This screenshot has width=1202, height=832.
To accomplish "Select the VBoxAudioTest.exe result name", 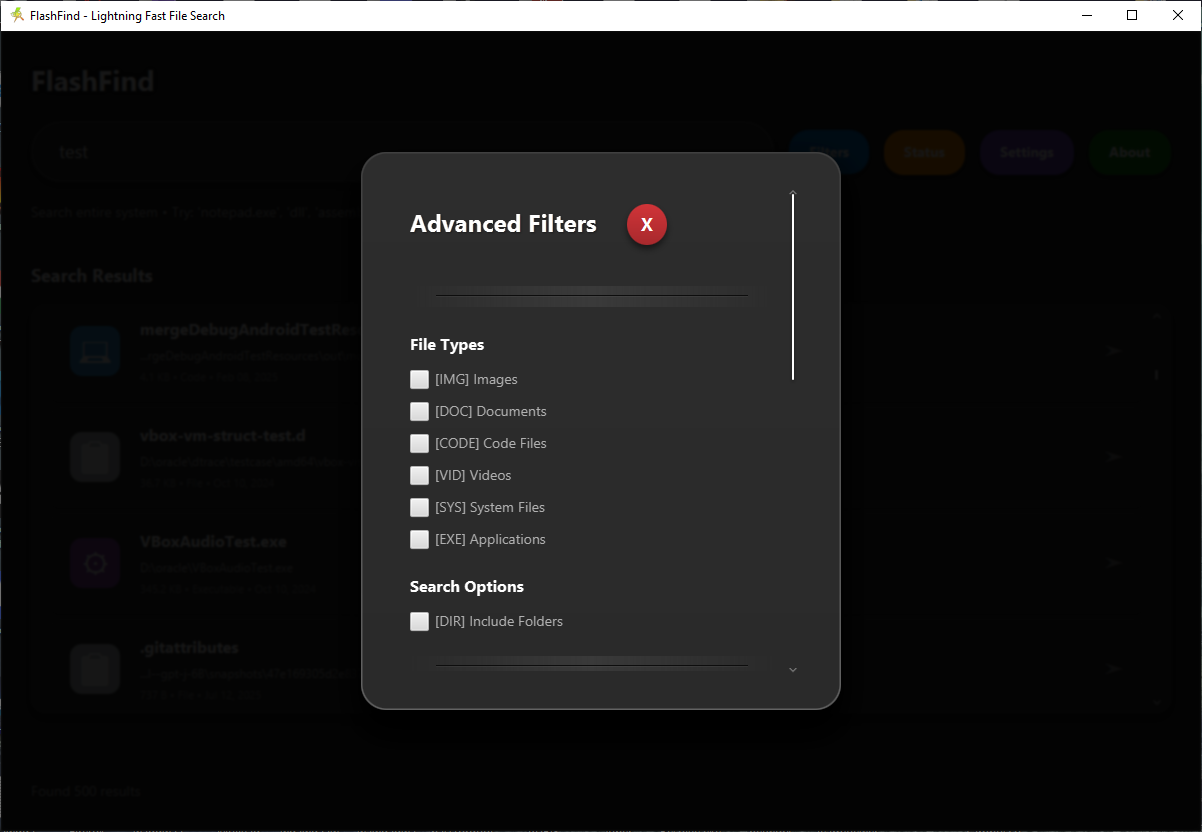I will tap(214, 542).
